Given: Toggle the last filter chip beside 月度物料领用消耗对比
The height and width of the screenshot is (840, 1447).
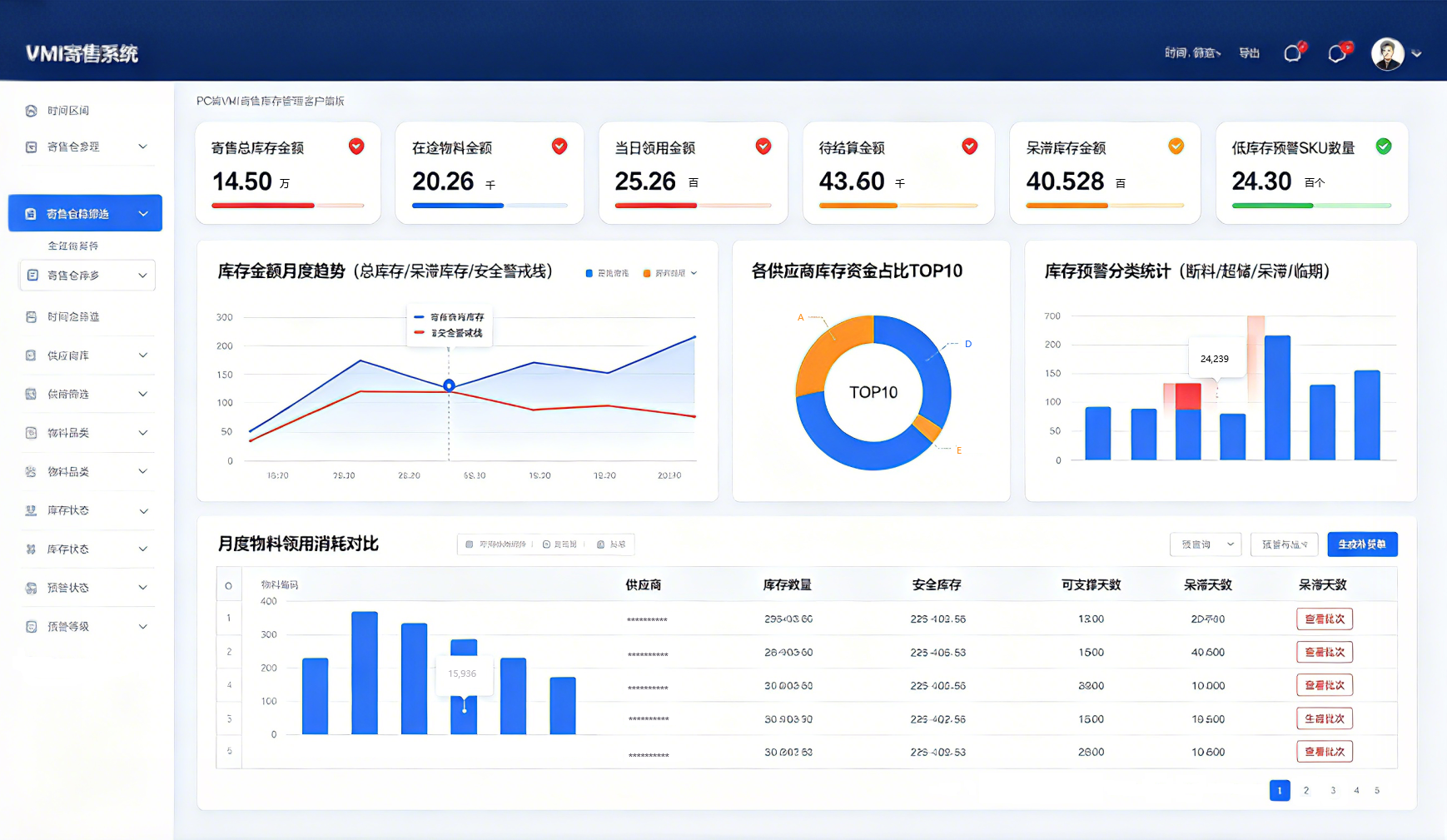Looking at the screenshot, I should (x=611, y=544).
